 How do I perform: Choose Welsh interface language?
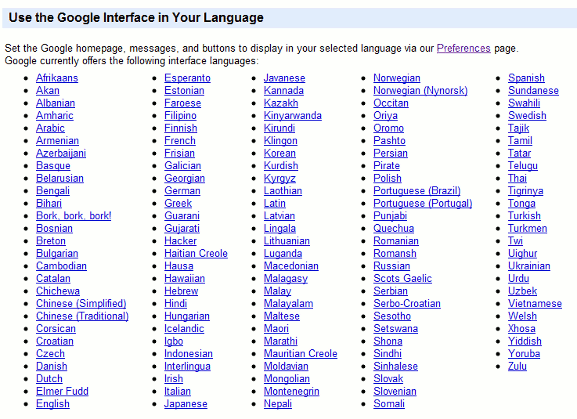522,316
